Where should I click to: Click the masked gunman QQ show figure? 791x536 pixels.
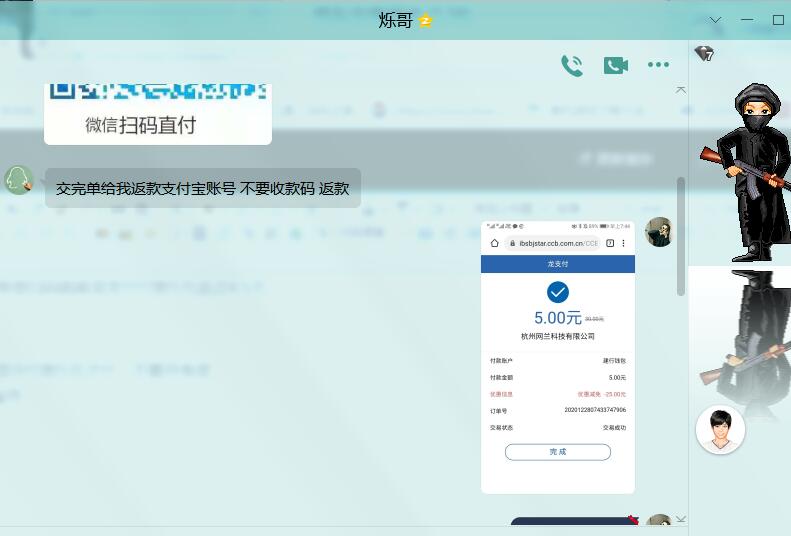click(748, 171)
